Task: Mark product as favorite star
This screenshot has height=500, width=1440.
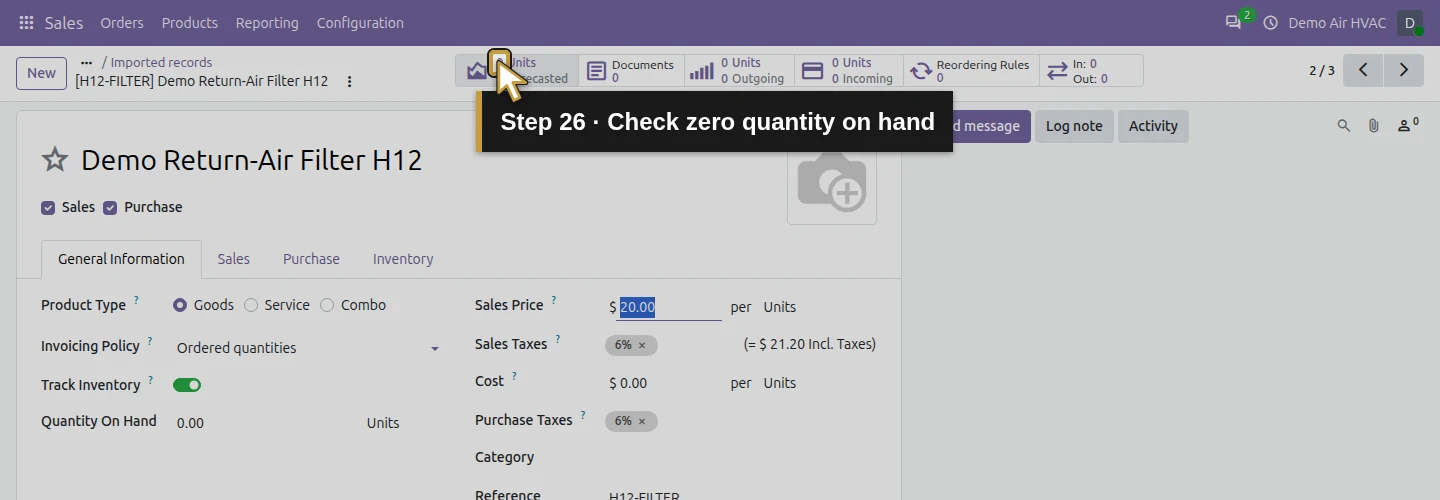Action: (x=55, y=159)
